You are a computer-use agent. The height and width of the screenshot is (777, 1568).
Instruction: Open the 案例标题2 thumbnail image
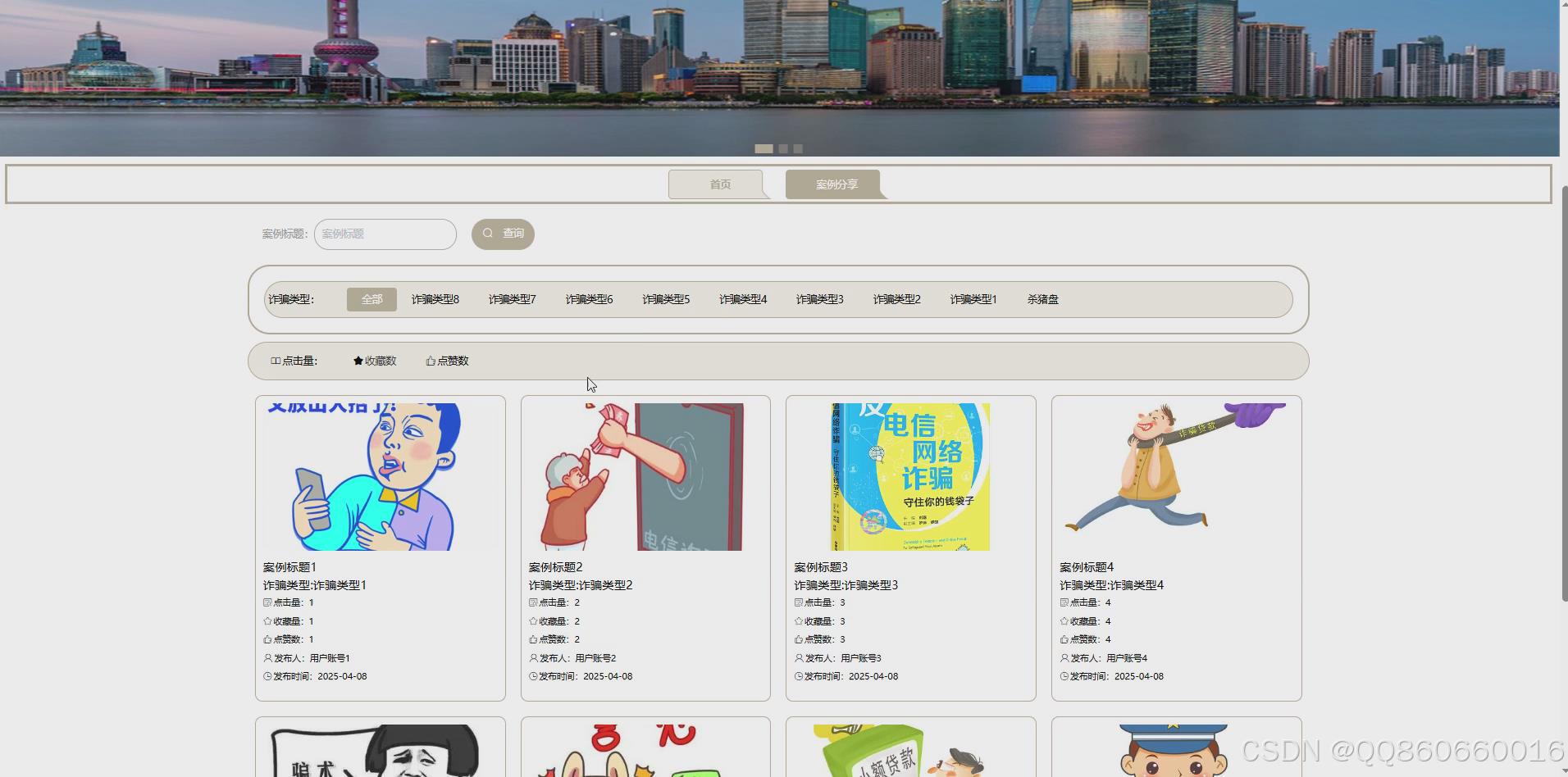click(x=645, y=477)
